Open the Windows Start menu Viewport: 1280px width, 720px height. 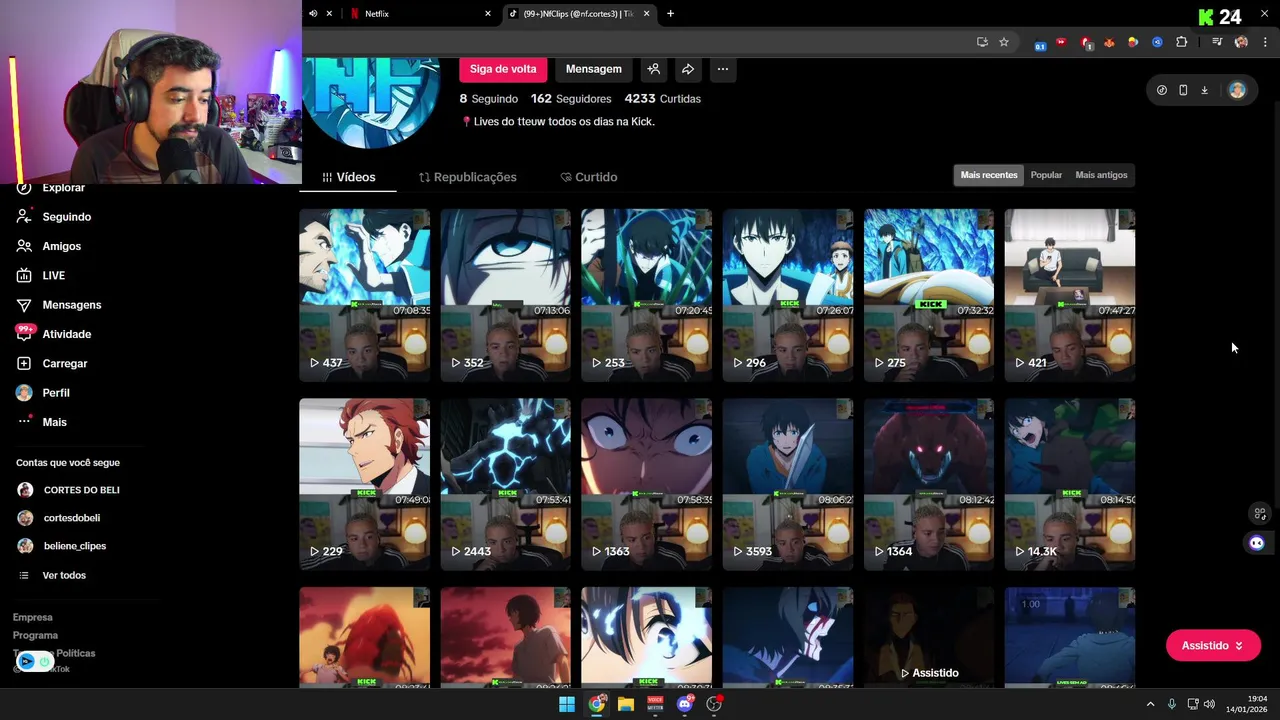[x=567, y=704]
